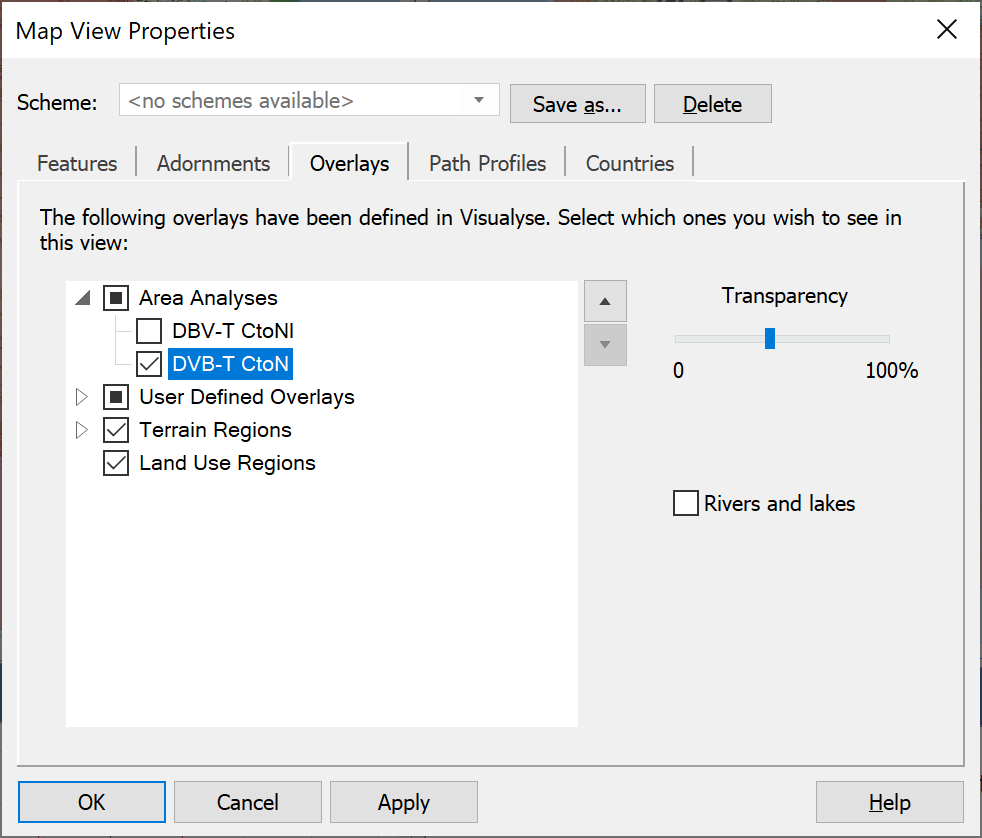The height and width of the screenshot is (838, 982).
Task: Expand the User Defined Overlays node
Action: pos(81,397)
